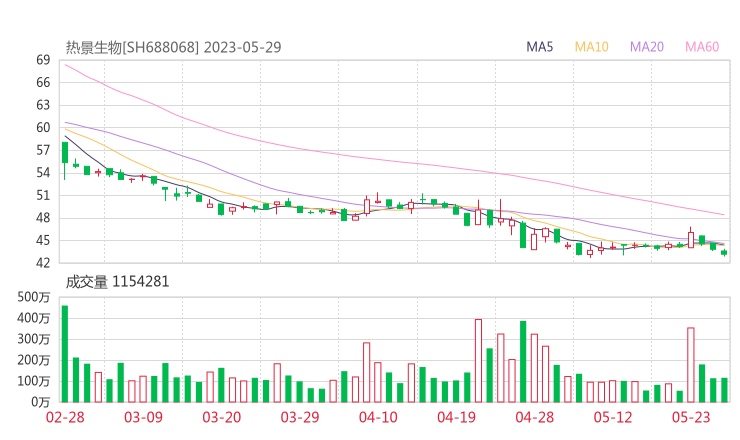The height and width of the screenshot is (440, 740).
Task: Click the MA20 legend label
Action: 647,47
